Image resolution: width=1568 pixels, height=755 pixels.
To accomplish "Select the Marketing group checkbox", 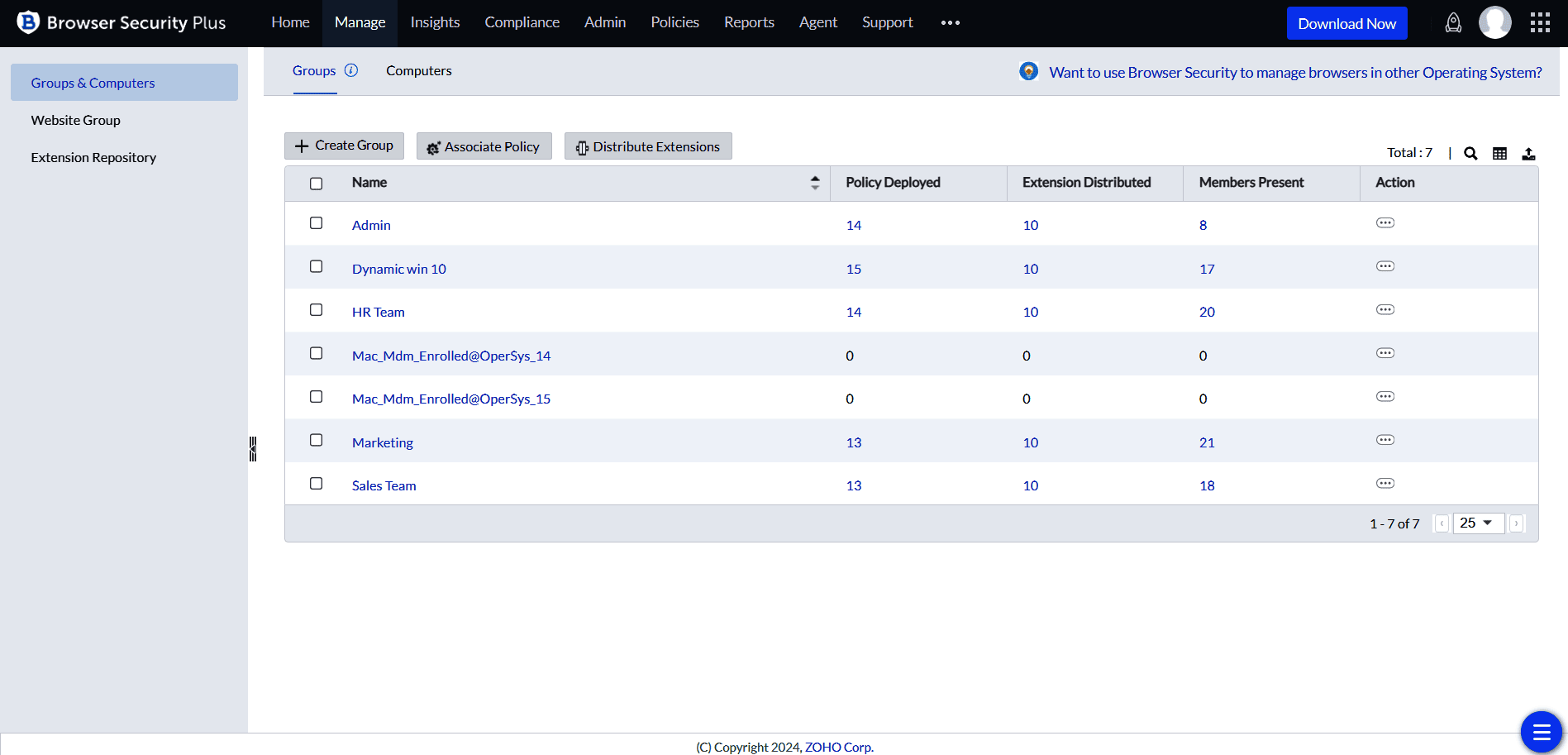I will click(x=316, y=440).
